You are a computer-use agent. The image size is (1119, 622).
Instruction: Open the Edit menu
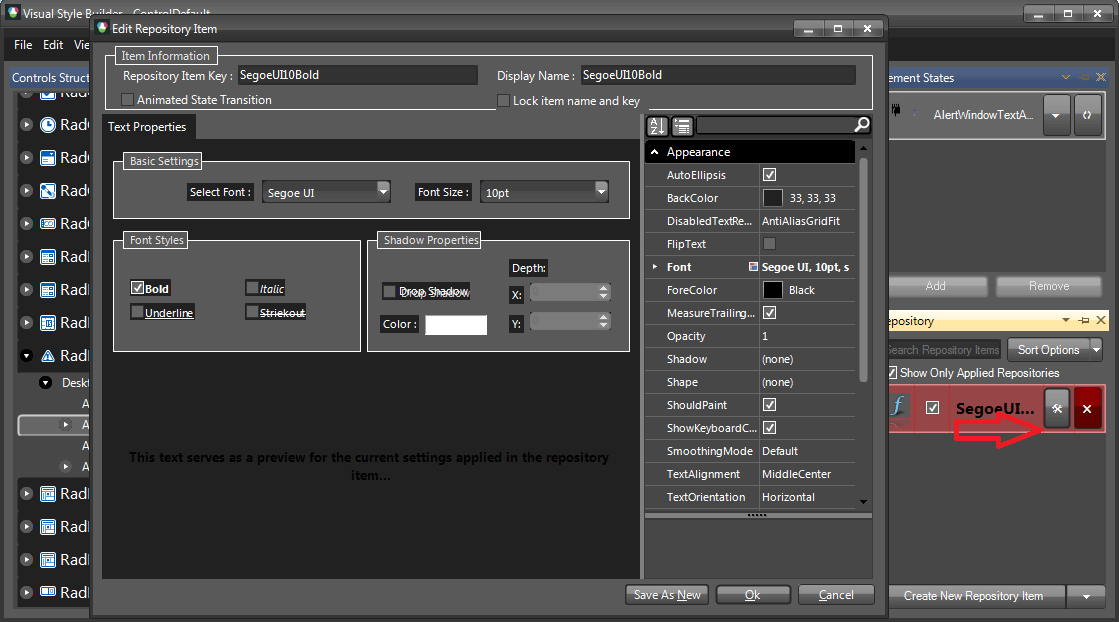pos(52,44)
